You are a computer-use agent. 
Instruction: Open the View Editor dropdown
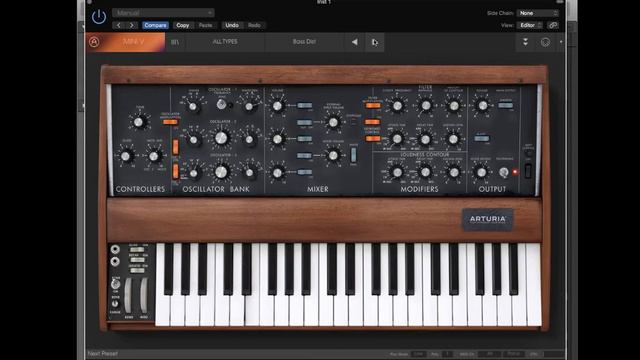530,25
